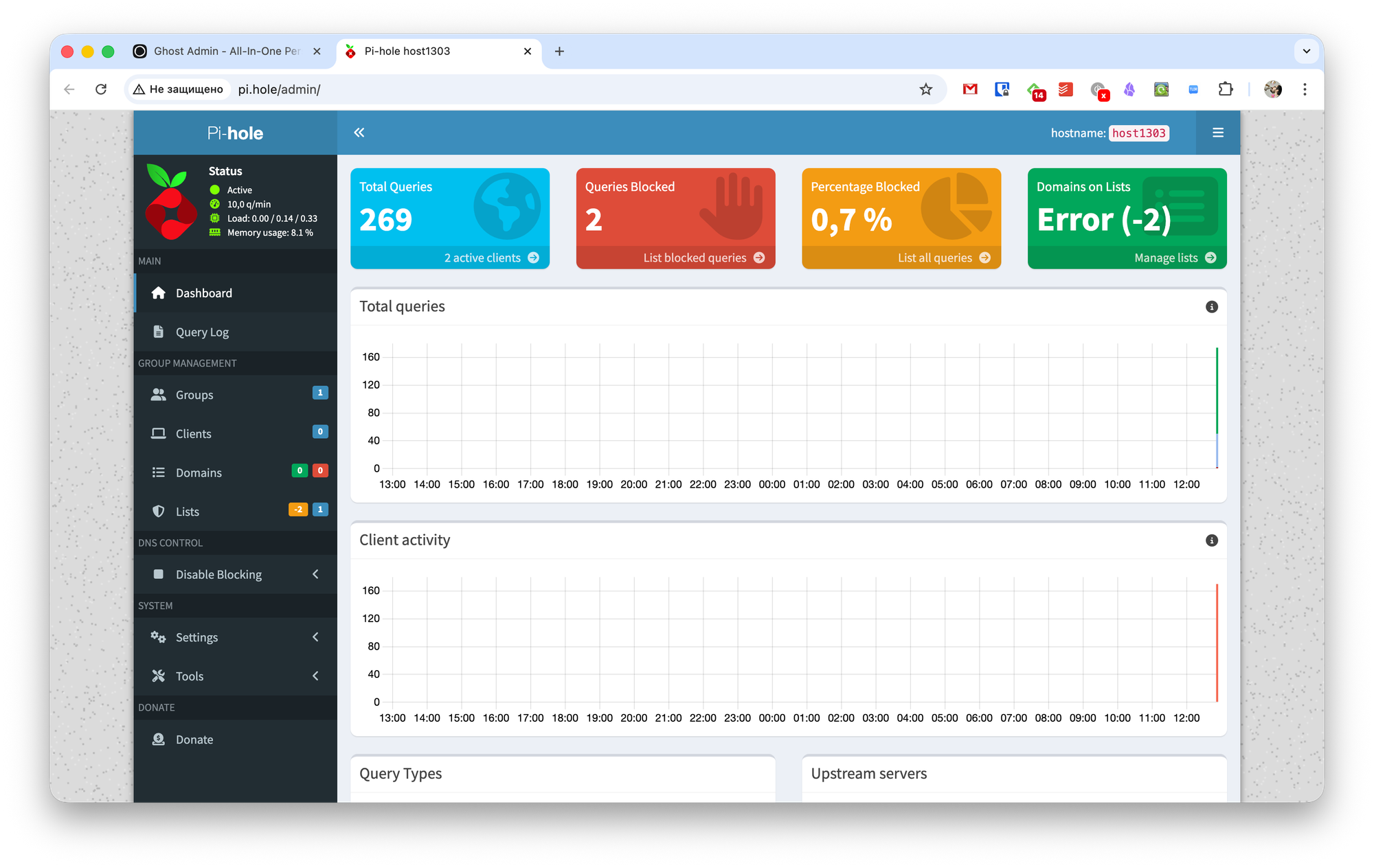Click Client activity chart info icon
Viewport: 1374px width, 868px height.
click(1211, 540)
